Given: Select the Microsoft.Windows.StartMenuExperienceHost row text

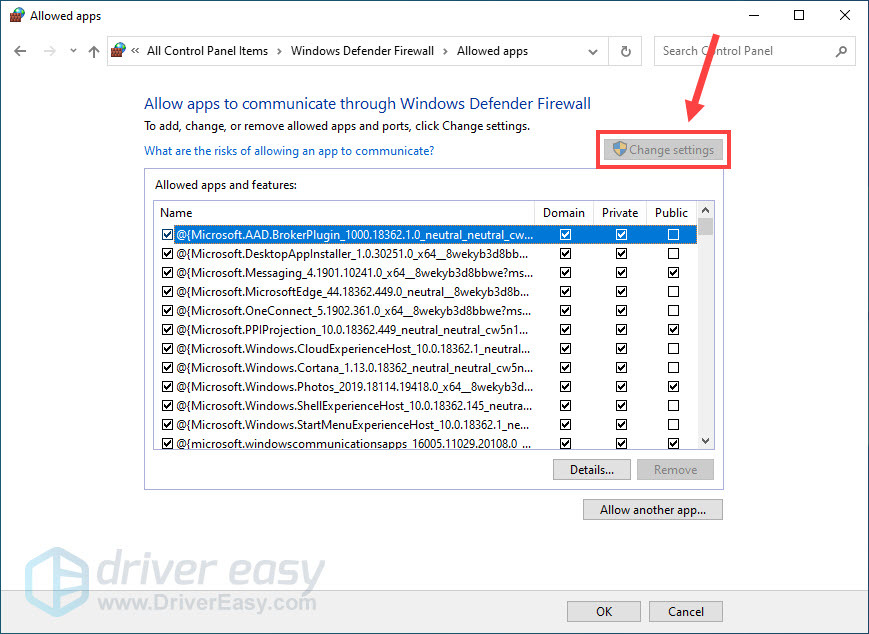Looking at the screenshot, I should tap(352, 425).
